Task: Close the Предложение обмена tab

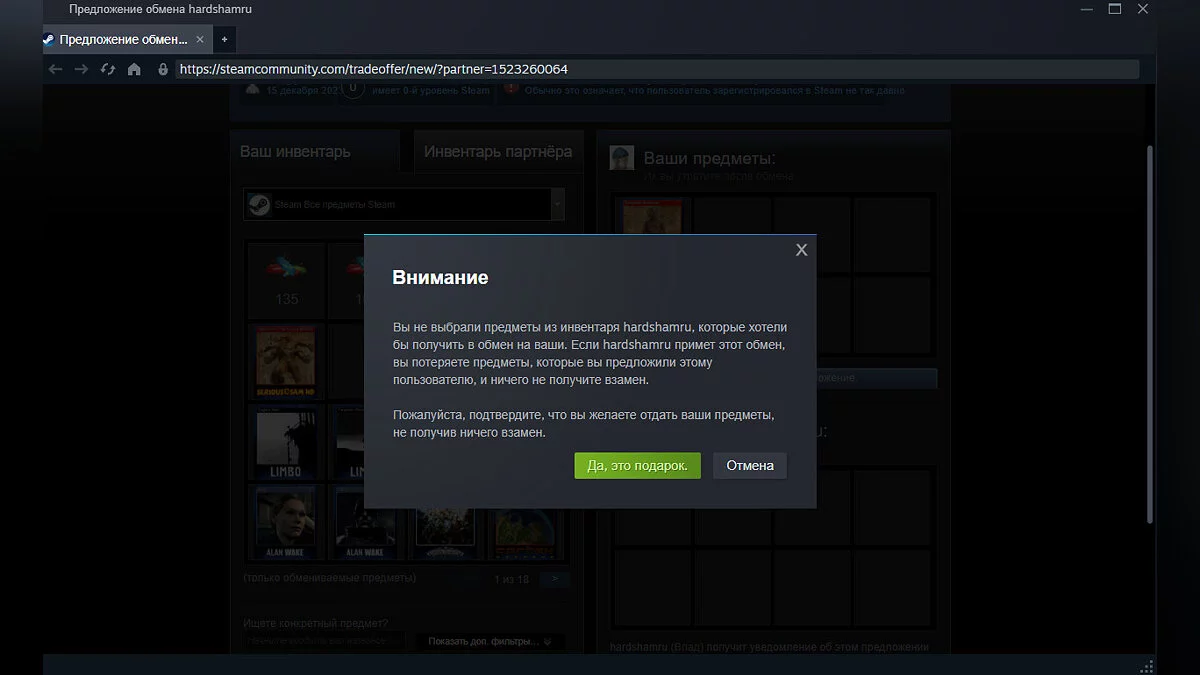Action: tap(200, 39)
